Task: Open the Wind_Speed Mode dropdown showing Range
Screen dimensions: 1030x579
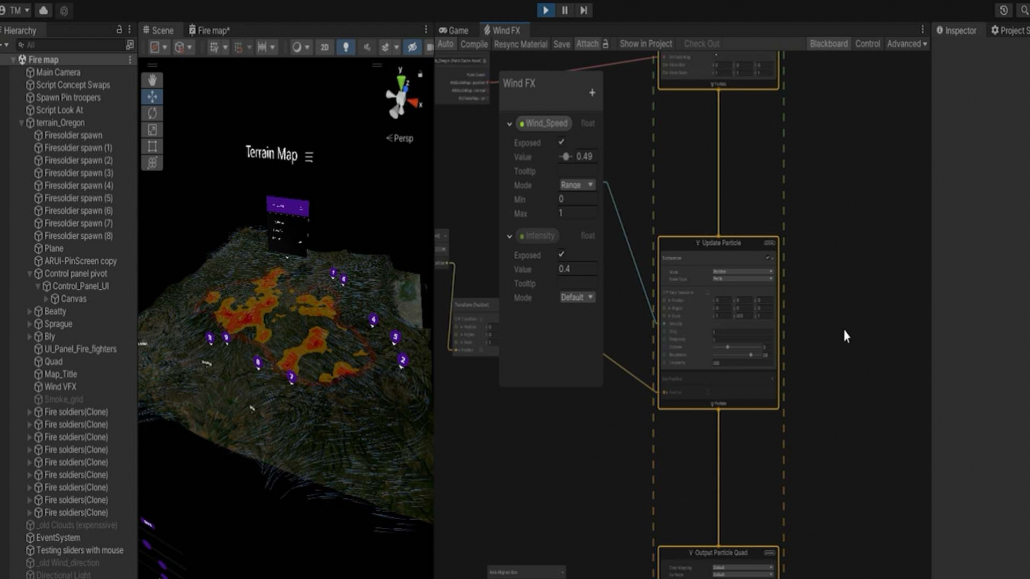Action: coord(577,185)
